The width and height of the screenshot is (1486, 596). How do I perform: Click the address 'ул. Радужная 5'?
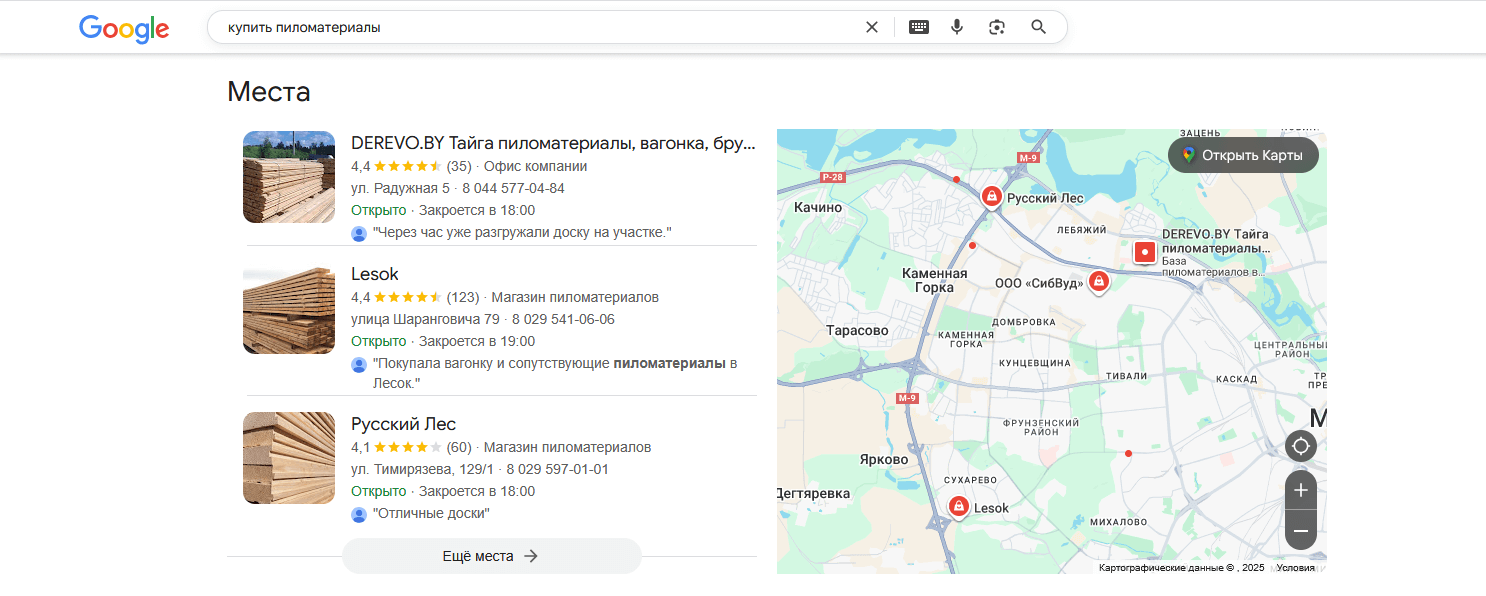400,188
